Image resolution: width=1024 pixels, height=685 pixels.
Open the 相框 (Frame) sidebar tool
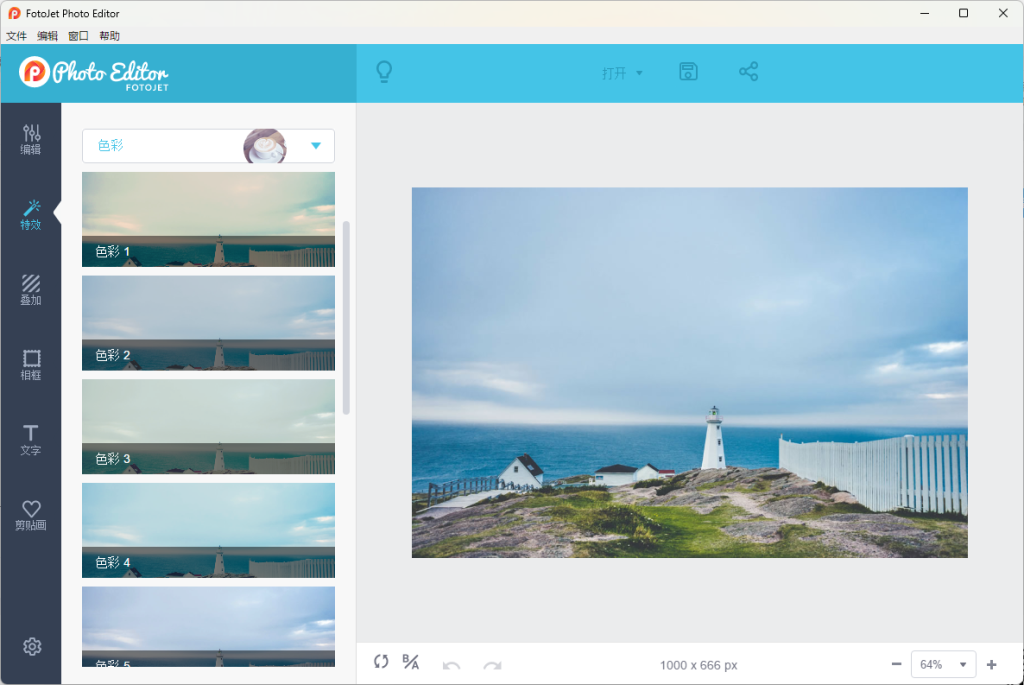coord(31,365)
